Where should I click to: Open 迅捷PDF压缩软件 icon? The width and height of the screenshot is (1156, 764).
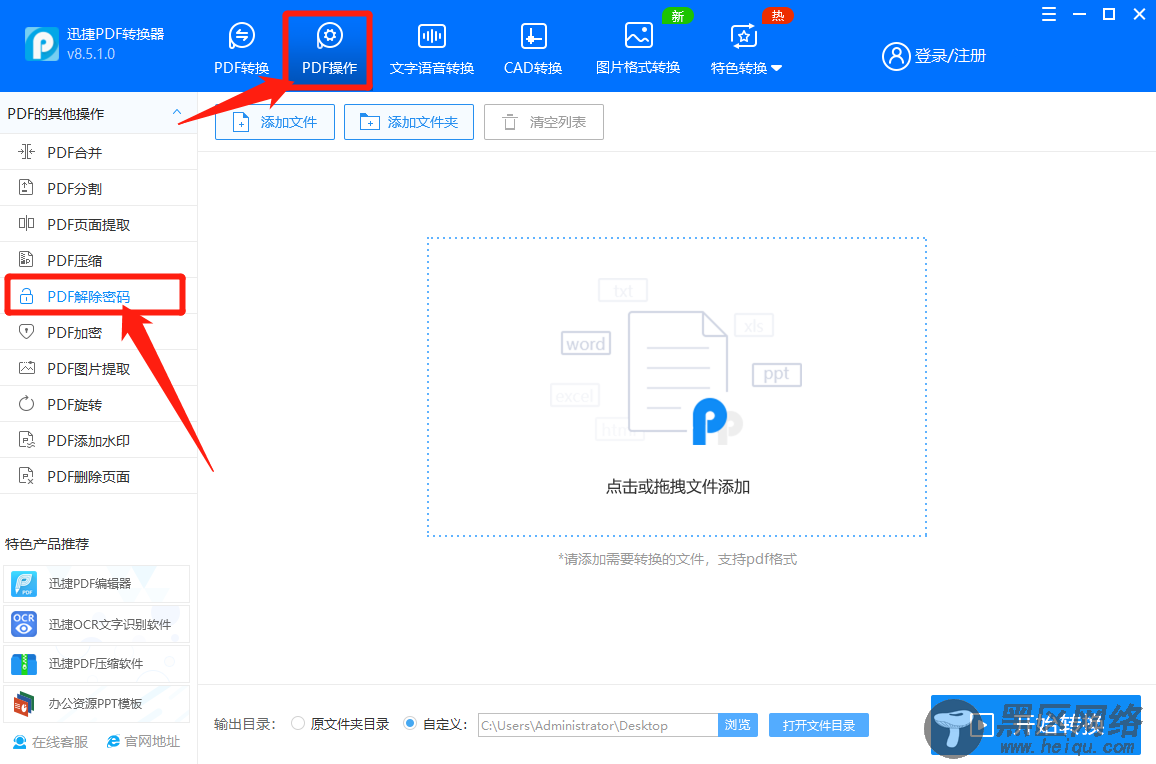click(x=24, y=664)
